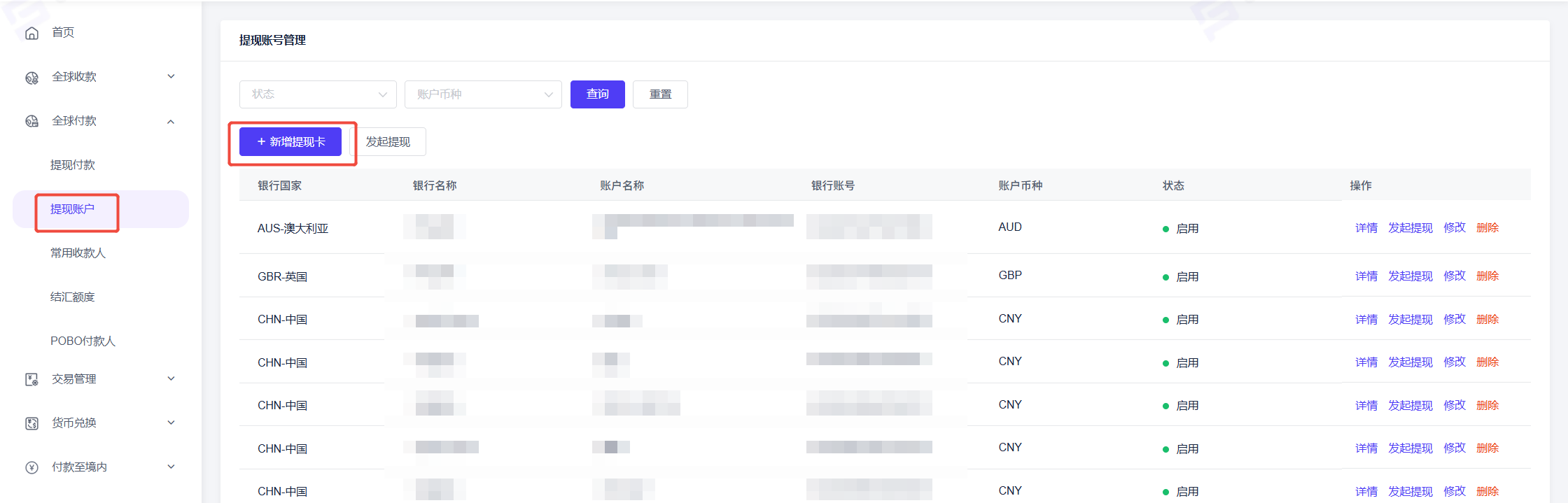Click the home icon in sidebar
Image resolution: width=1568 pixels, height=503 pixels.
pyautogui.click(x=31, y=33)
